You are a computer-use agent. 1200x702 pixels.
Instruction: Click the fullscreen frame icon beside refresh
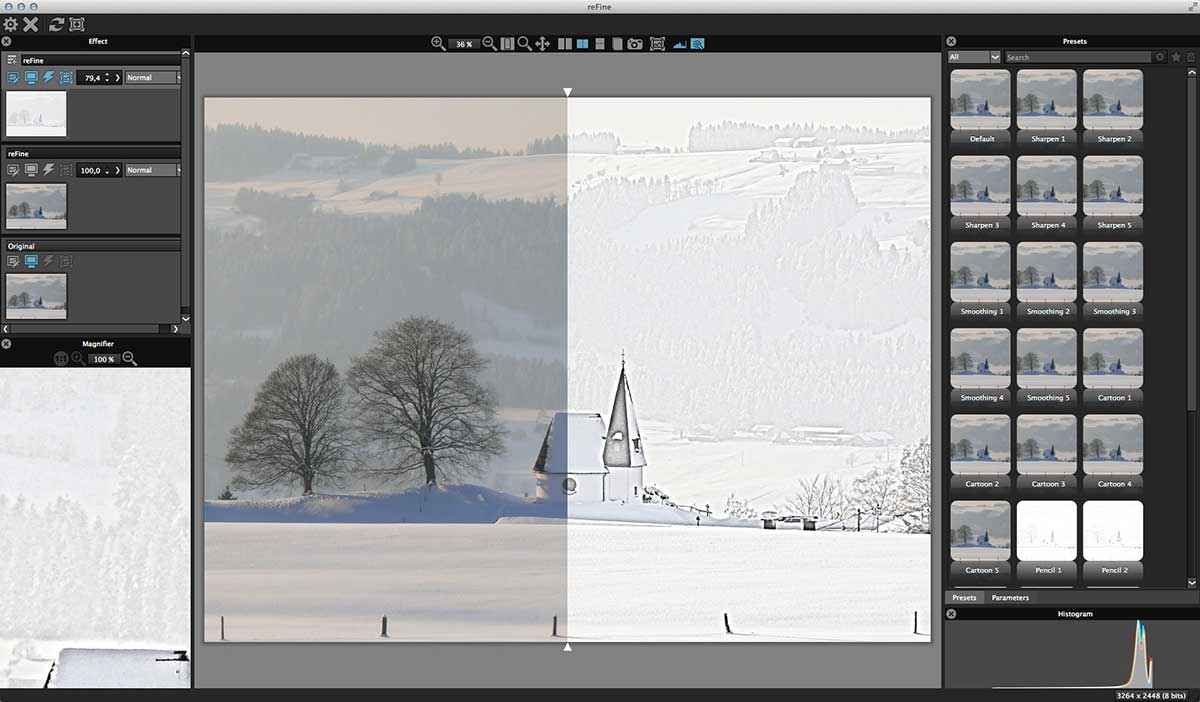(x=77, y=24)
